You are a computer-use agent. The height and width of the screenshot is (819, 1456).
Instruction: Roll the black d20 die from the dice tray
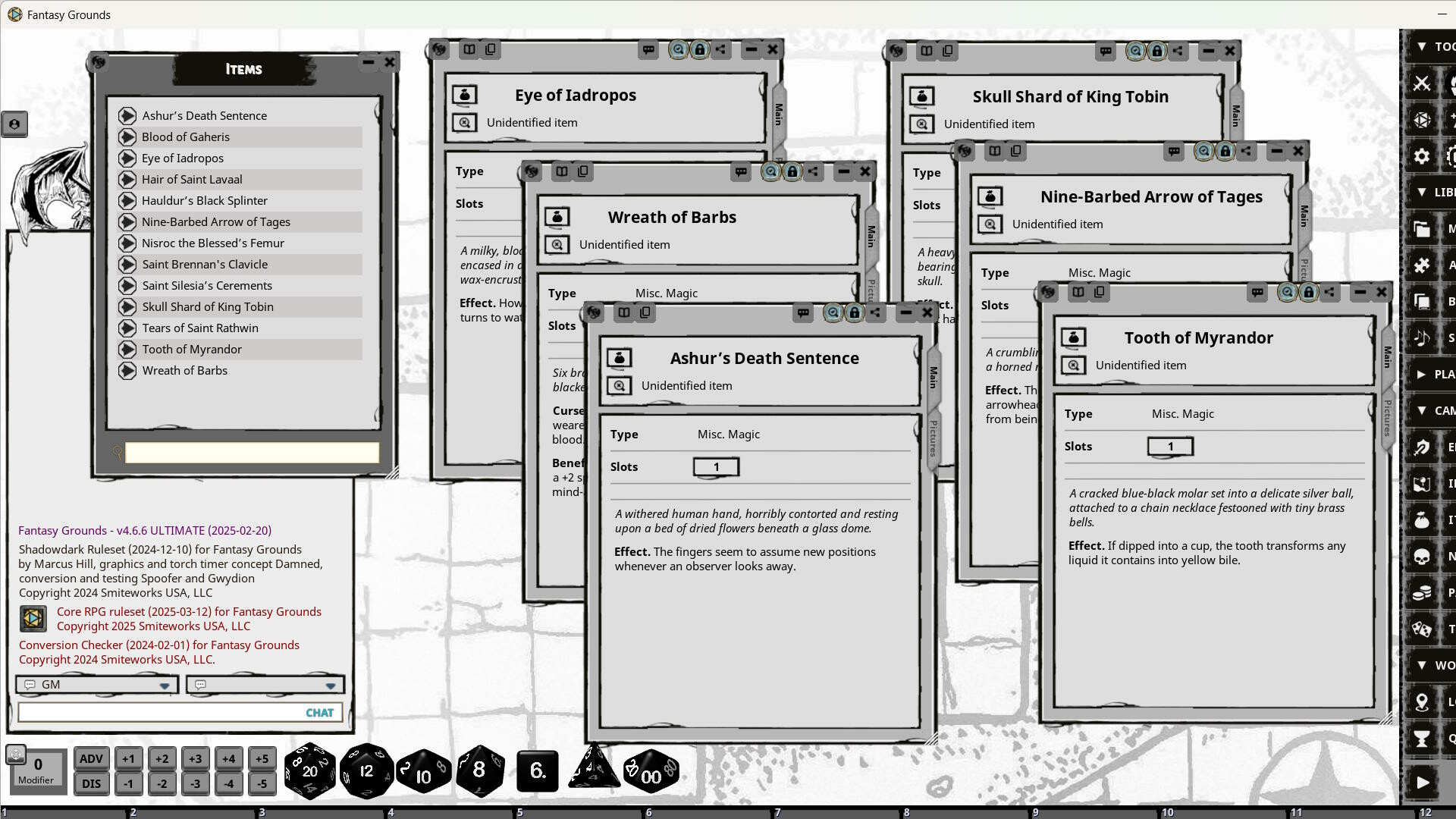point(309,771)
